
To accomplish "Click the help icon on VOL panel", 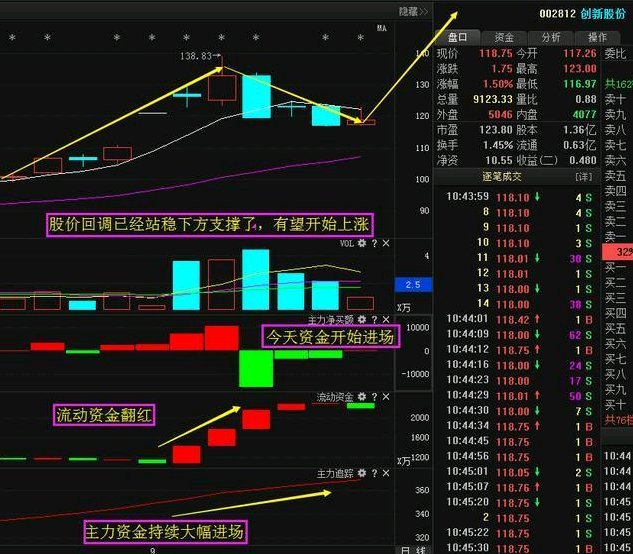I will pyautogui.click(x=374, y=243).
